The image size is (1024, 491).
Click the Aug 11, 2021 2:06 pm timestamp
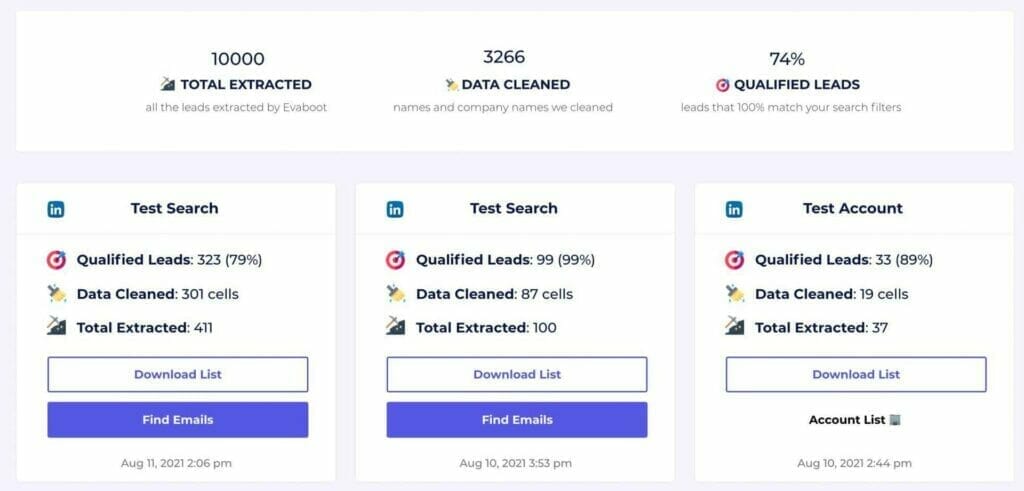click(178, 463)
